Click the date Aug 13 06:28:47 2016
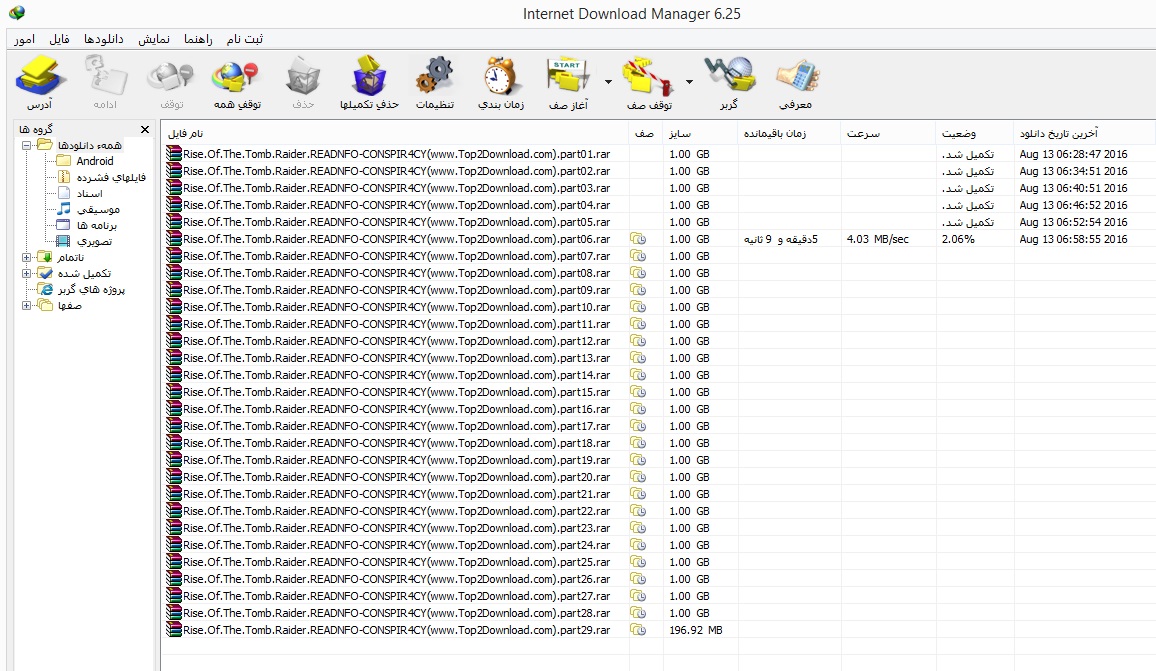 tap(1073, 154)
